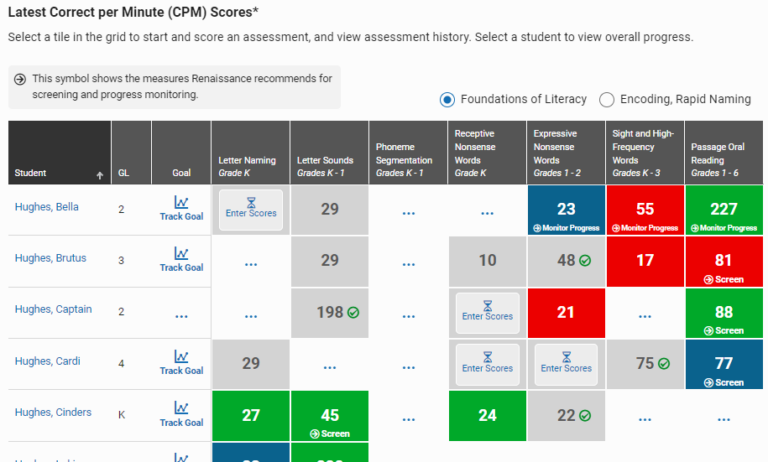Screen dimensions: 768x462
Task: Select Encoding, Rapid Naming radio button
Action: [607, 99]
